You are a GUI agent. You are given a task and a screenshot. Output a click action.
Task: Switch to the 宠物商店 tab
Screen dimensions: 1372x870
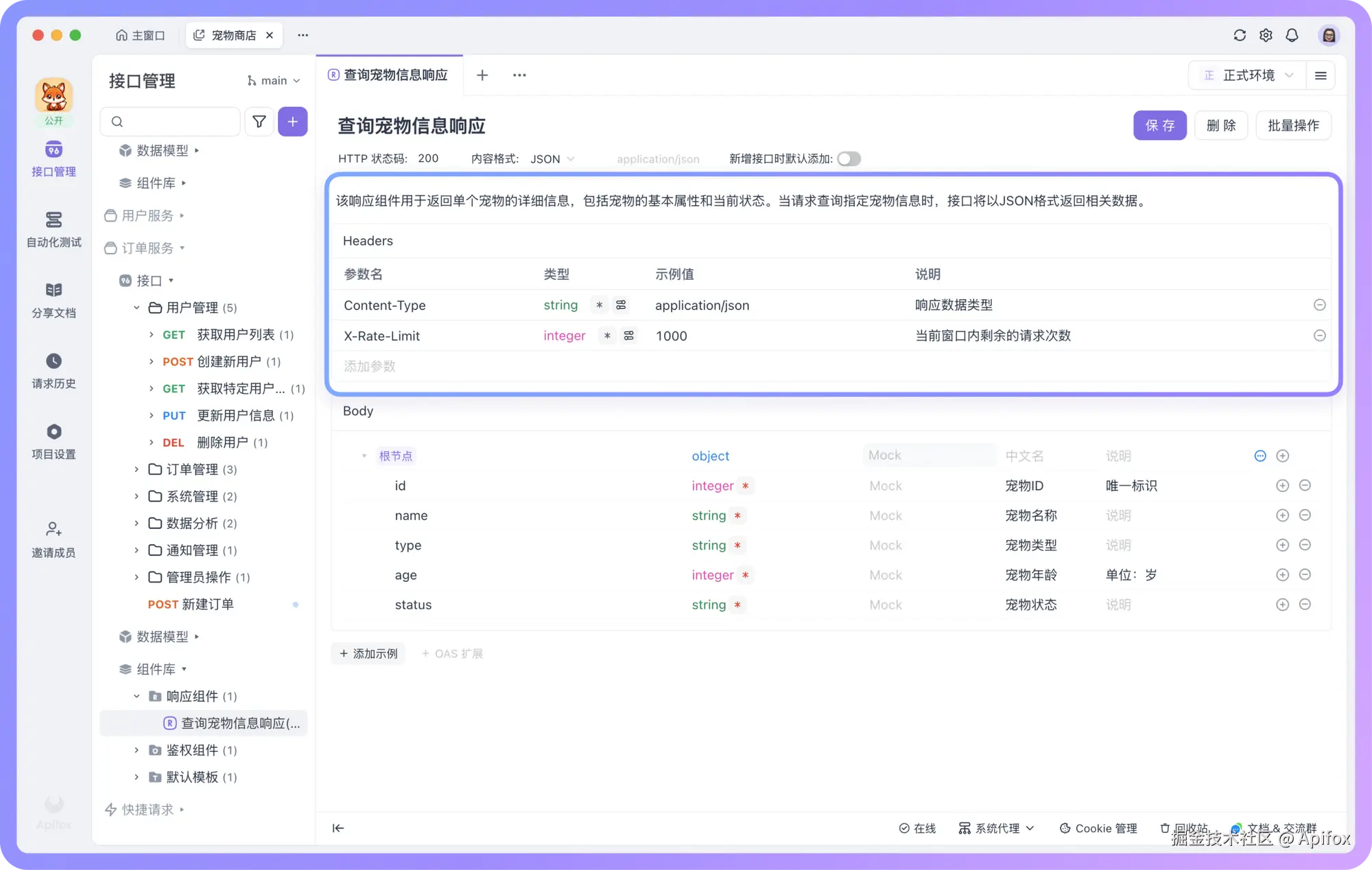click(x=233, y=35)
